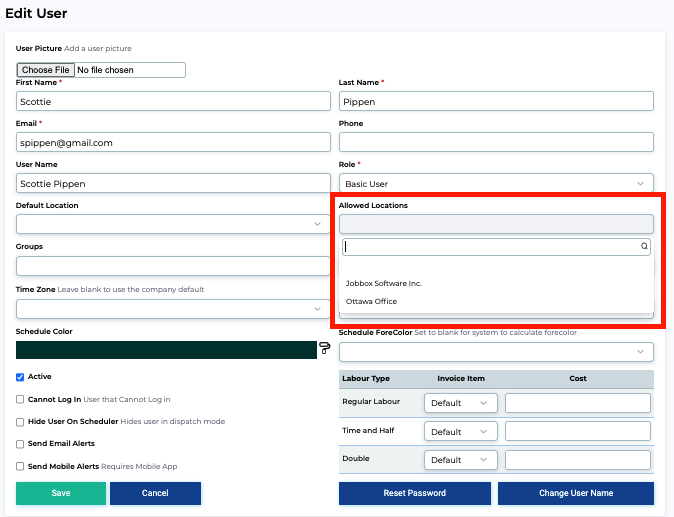Click the search magnifier in Allowed Locations

coord(644,246)
